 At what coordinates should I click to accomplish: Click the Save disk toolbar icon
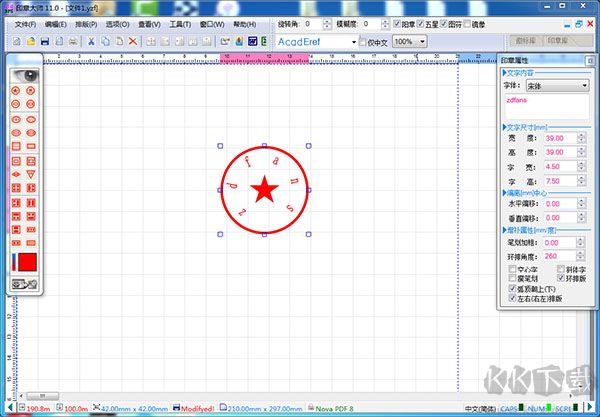click(x=45, y=41)
